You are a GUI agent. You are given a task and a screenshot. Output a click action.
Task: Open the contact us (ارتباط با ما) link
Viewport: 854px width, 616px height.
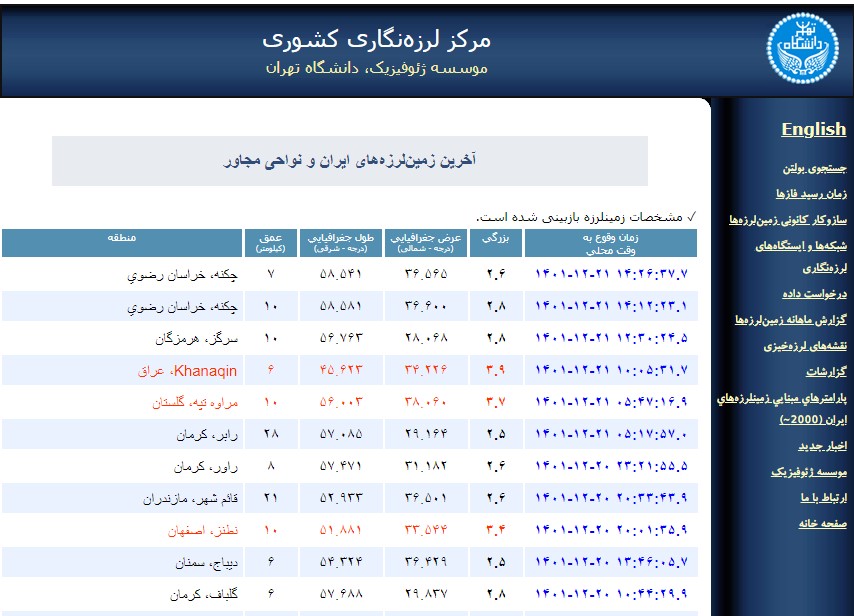coord(822,497)
